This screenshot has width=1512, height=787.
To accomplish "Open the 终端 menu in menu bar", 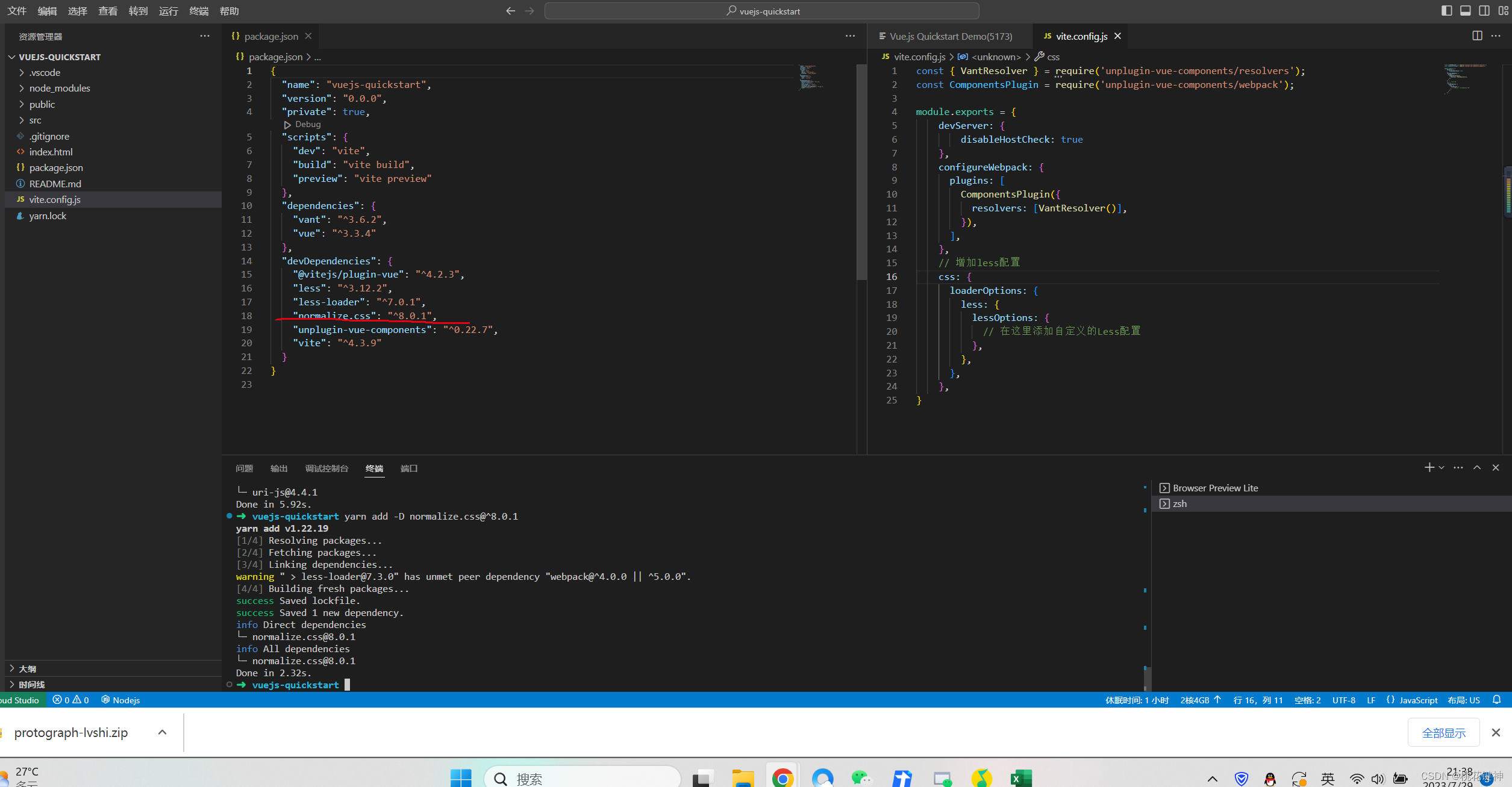I will [x=198, y=11].
